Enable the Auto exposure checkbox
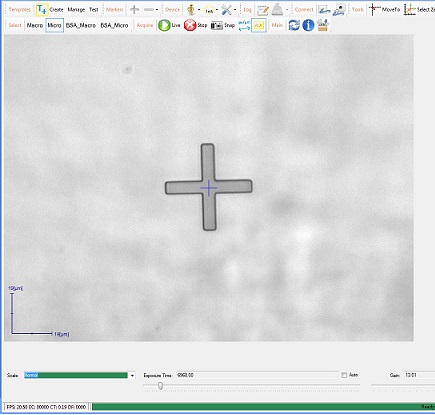The image size is (435, 415). coord(344,375)
